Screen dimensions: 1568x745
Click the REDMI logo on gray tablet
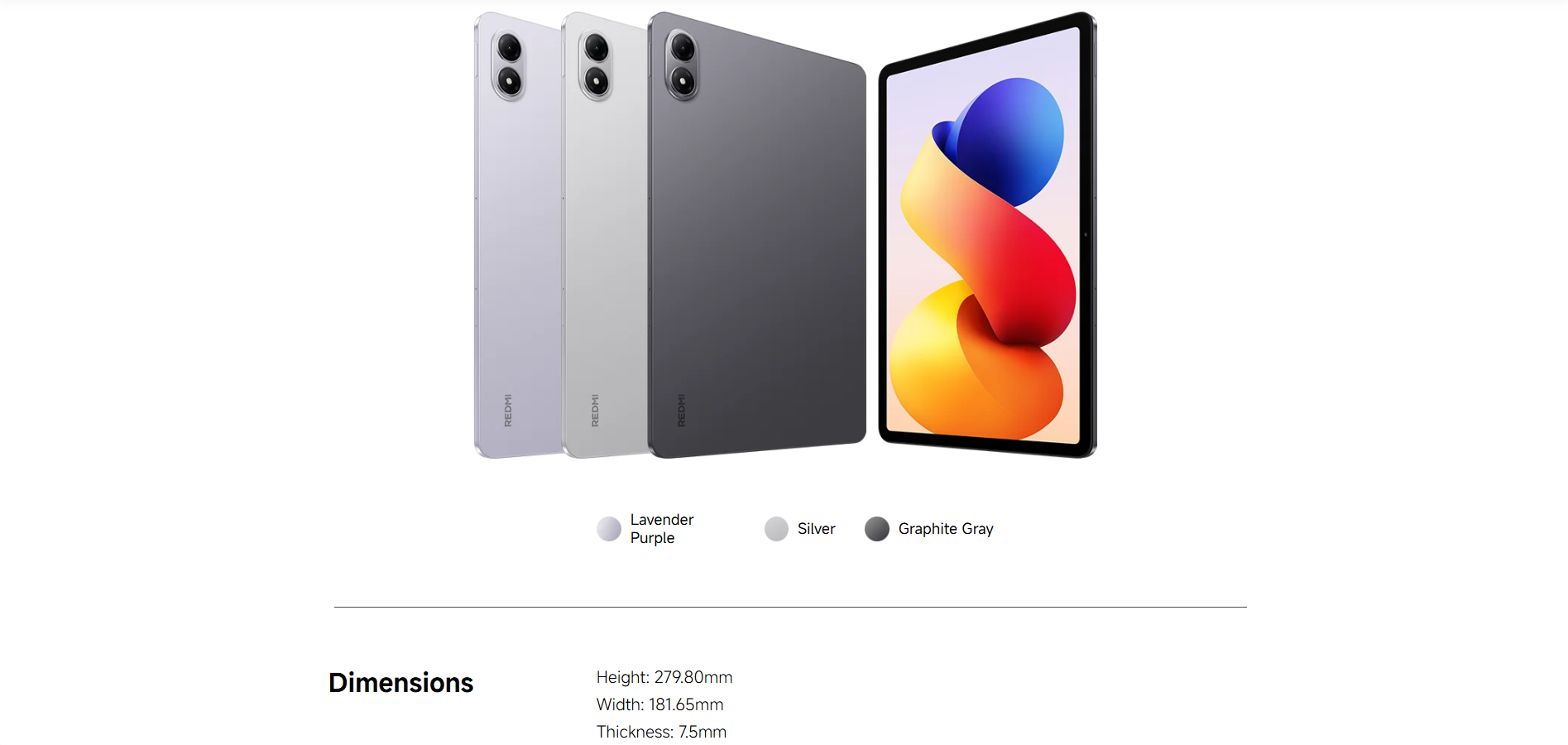click(x=682, y=411)
